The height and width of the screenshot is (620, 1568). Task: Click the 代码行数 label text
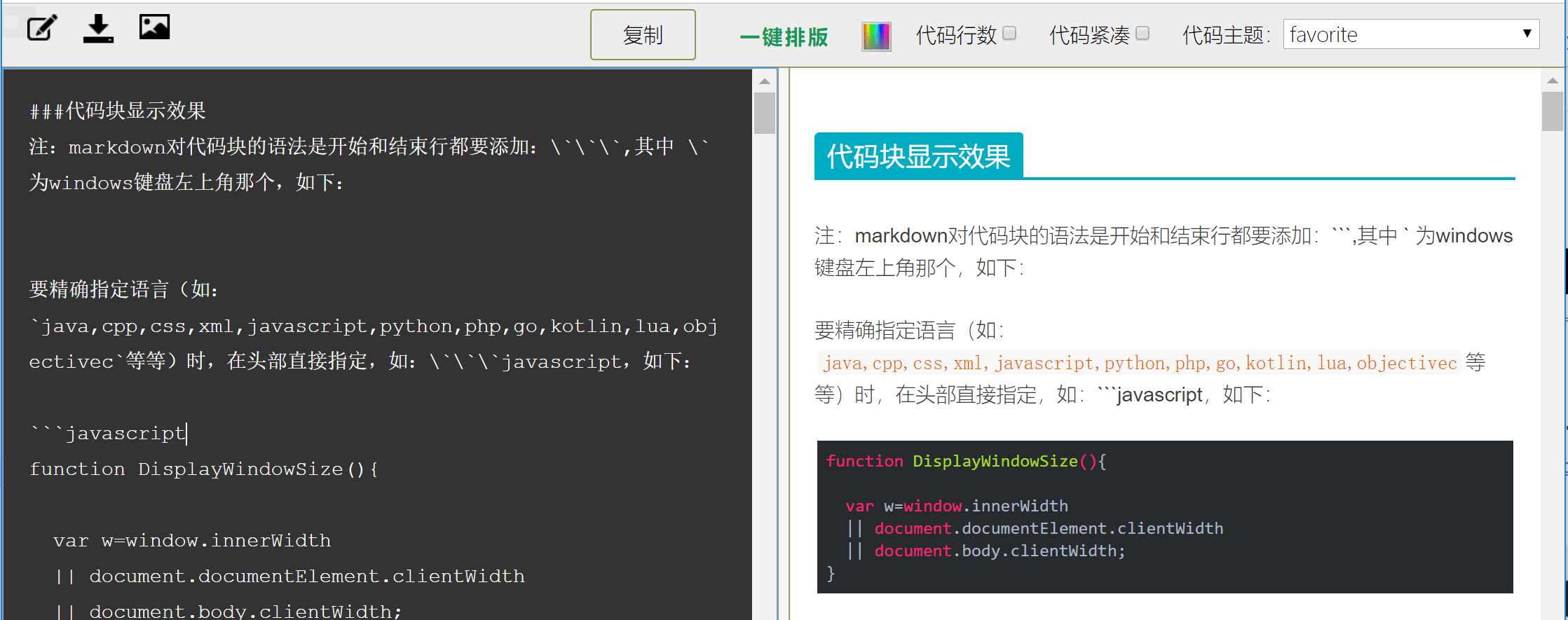956,35
